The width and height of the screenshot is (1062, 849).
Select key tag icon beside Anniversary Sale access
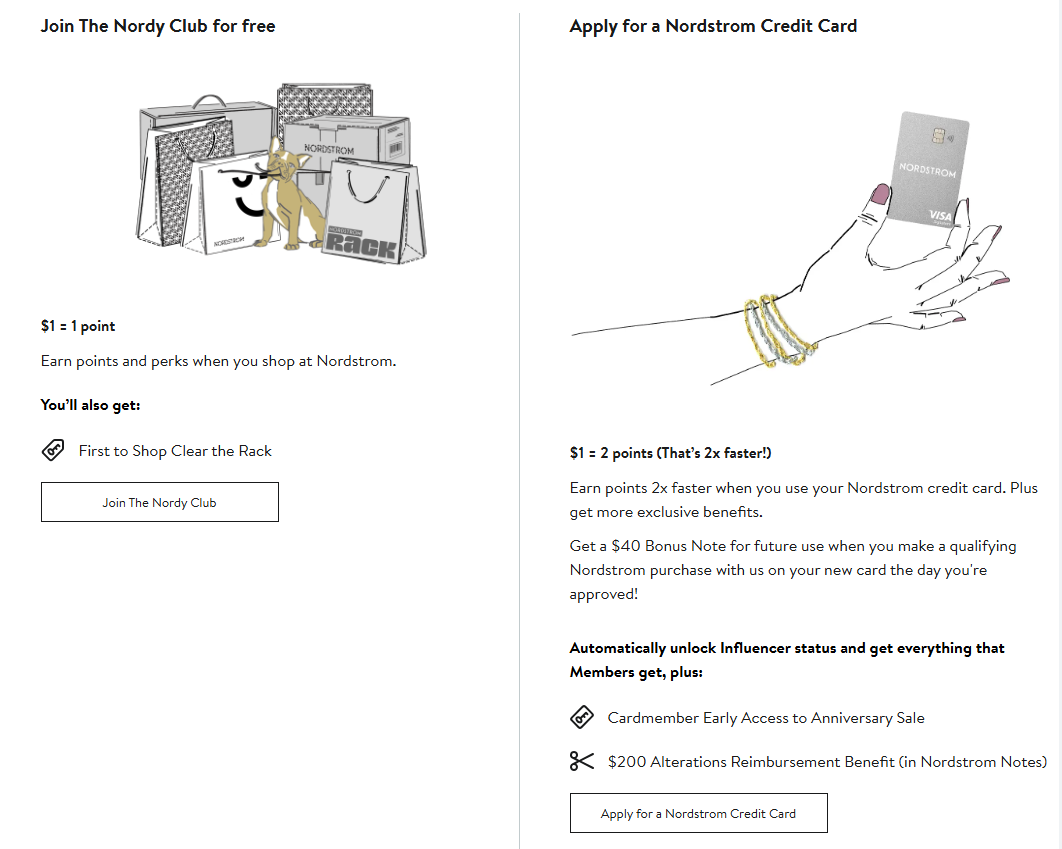point(582,718)
